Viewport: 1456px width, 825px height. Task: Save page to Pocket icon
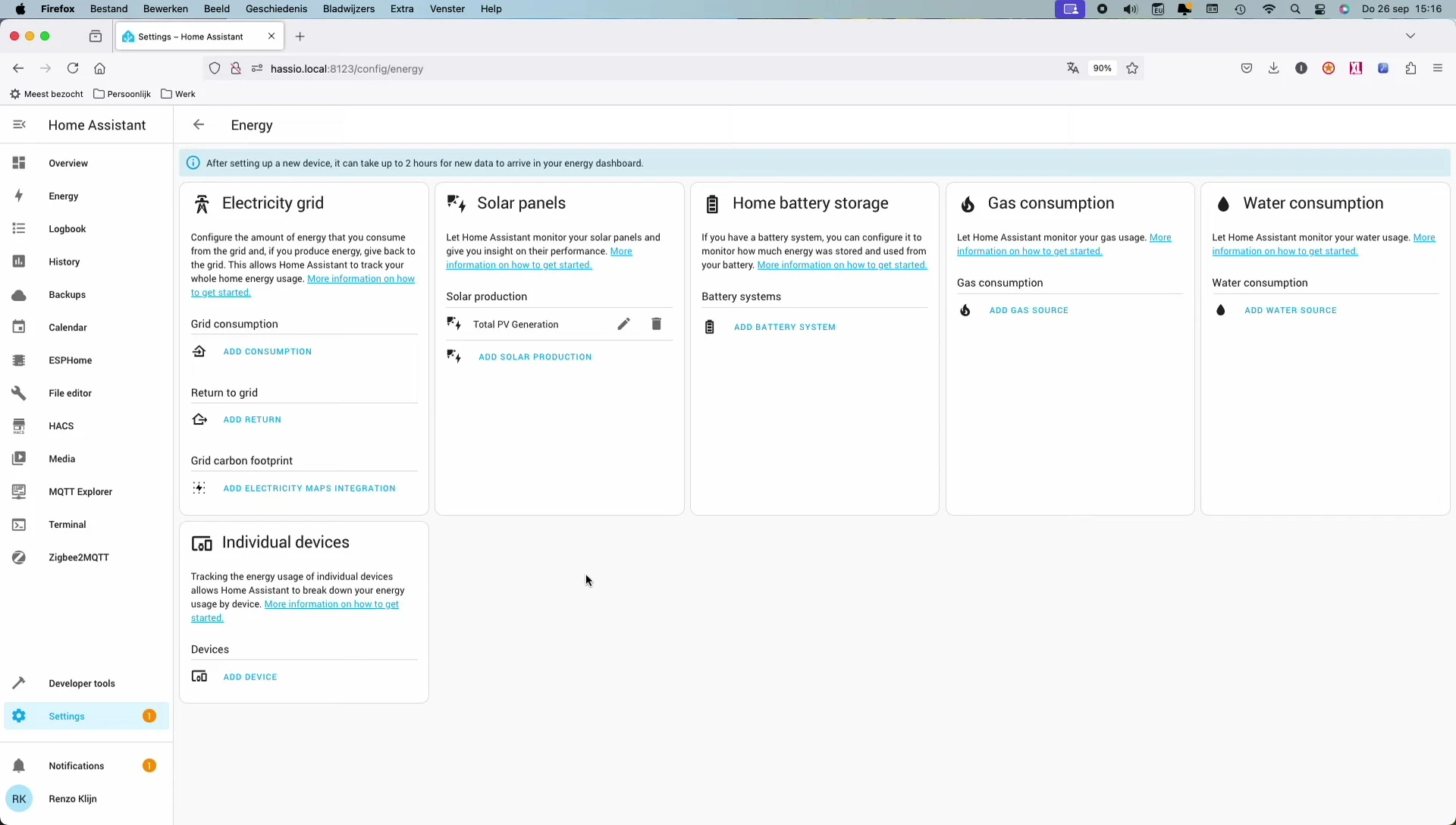(1246, 68)
